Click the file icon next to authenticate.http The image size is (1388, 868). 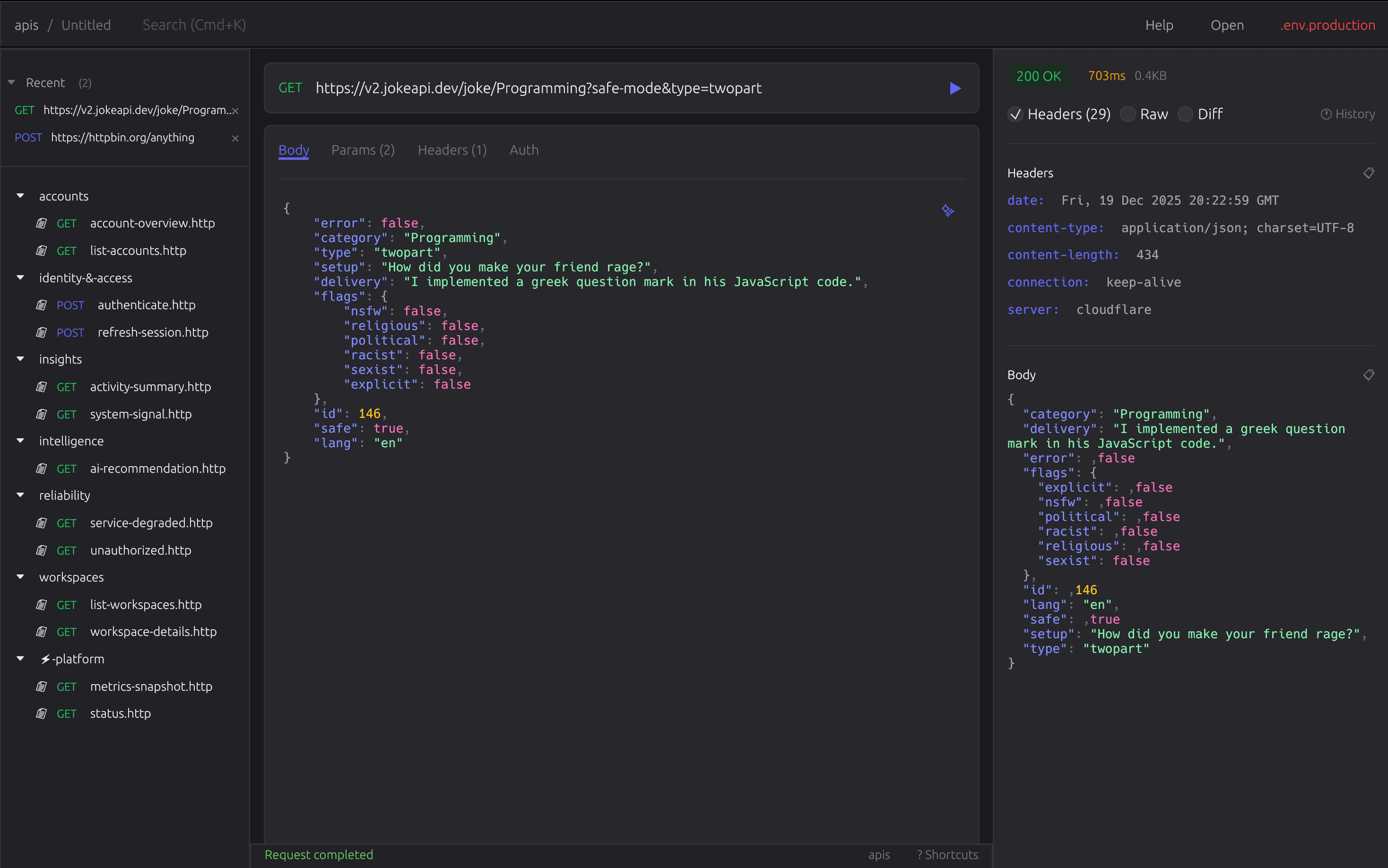(41, 305)
